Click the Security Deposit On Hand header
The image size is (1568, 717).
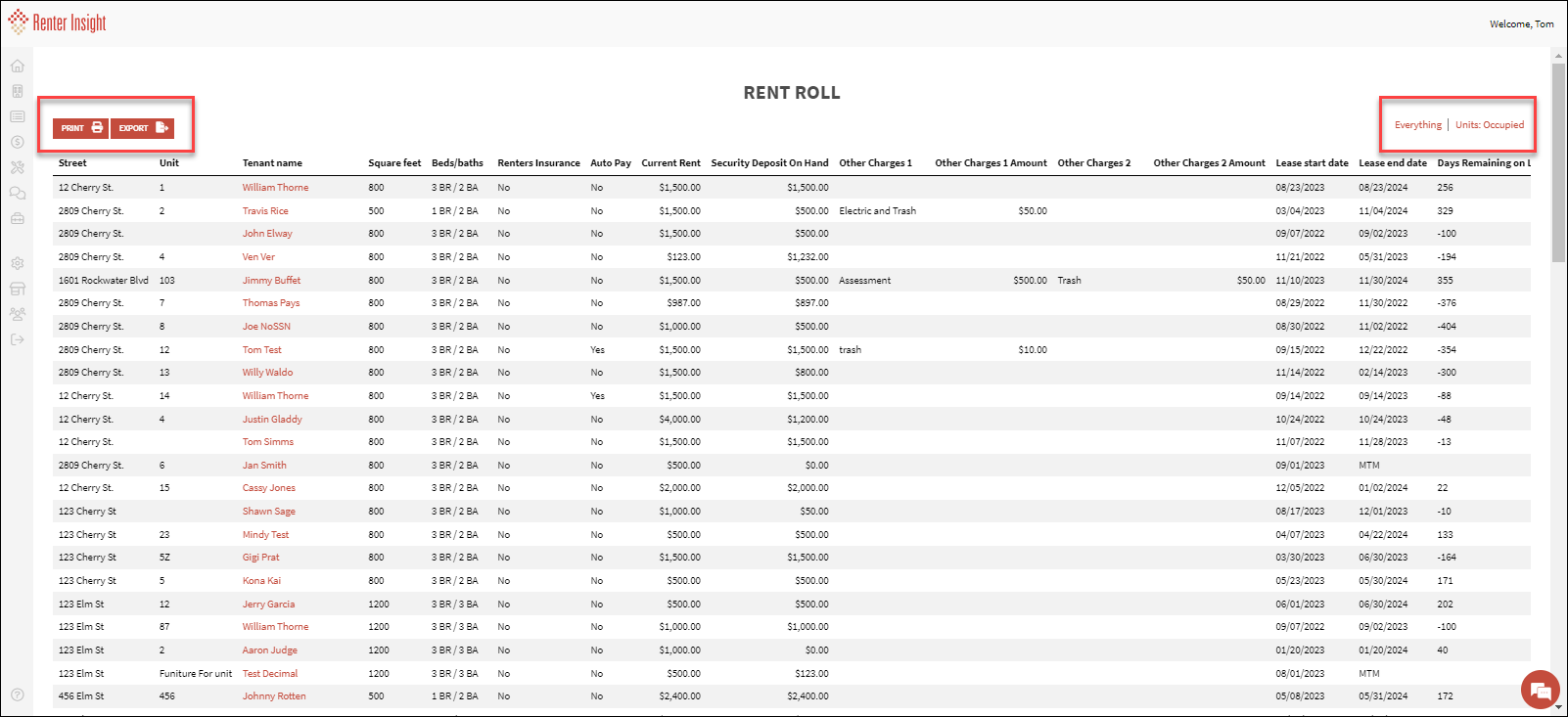(769, 162)
